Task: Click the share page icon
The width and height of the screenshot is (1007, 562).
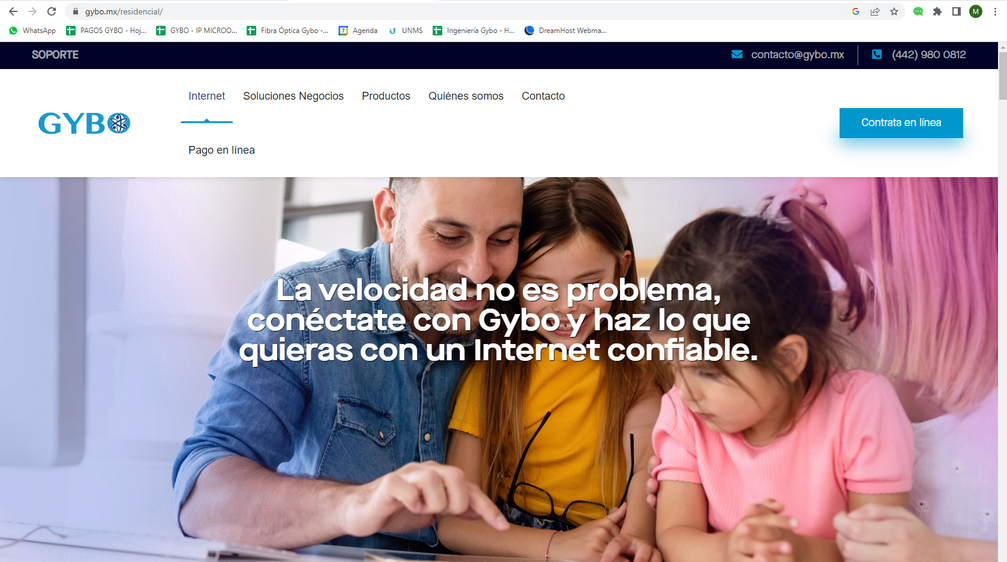Action: coord(875,12)
